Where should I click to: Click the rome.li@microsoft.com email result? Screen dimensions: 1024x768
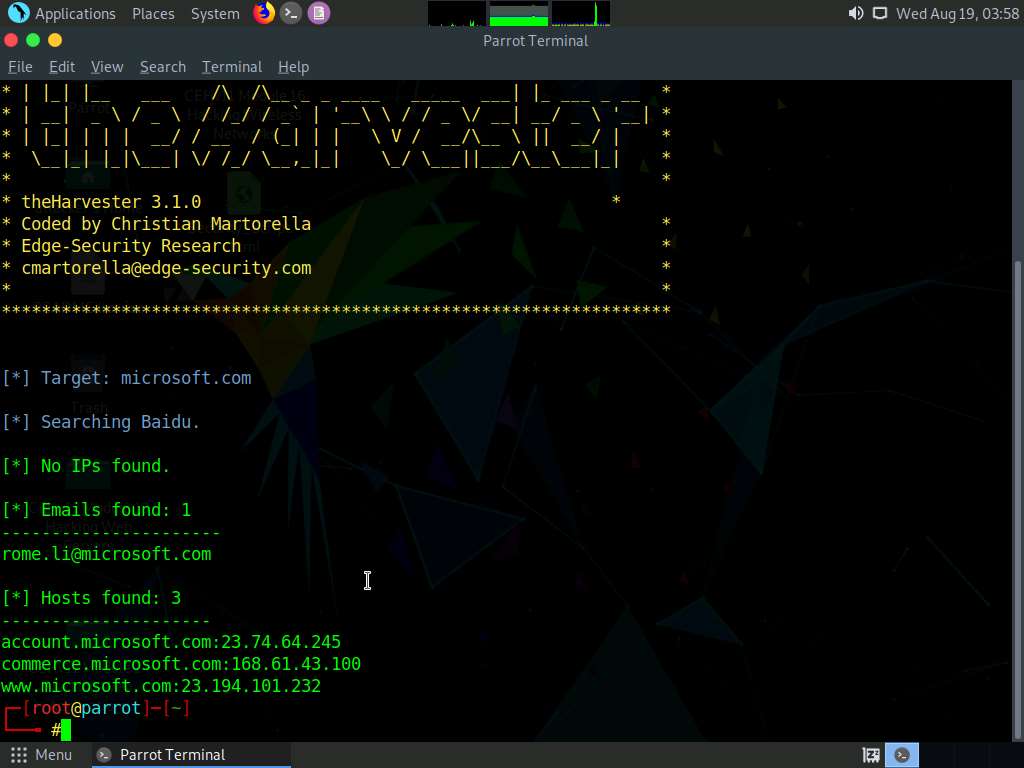pos(106,554)
